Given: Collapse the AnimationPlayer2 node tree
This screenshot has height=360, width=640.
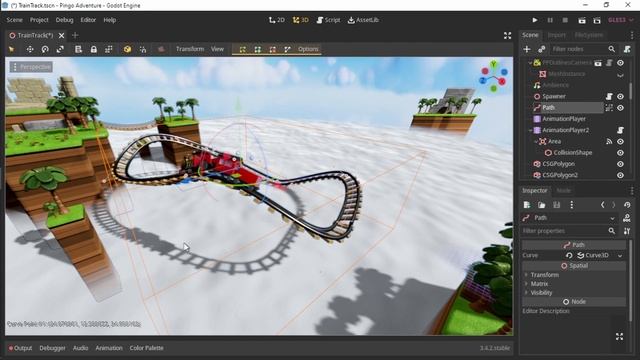Looking at the screenshot, I should [x=530, y=130].
